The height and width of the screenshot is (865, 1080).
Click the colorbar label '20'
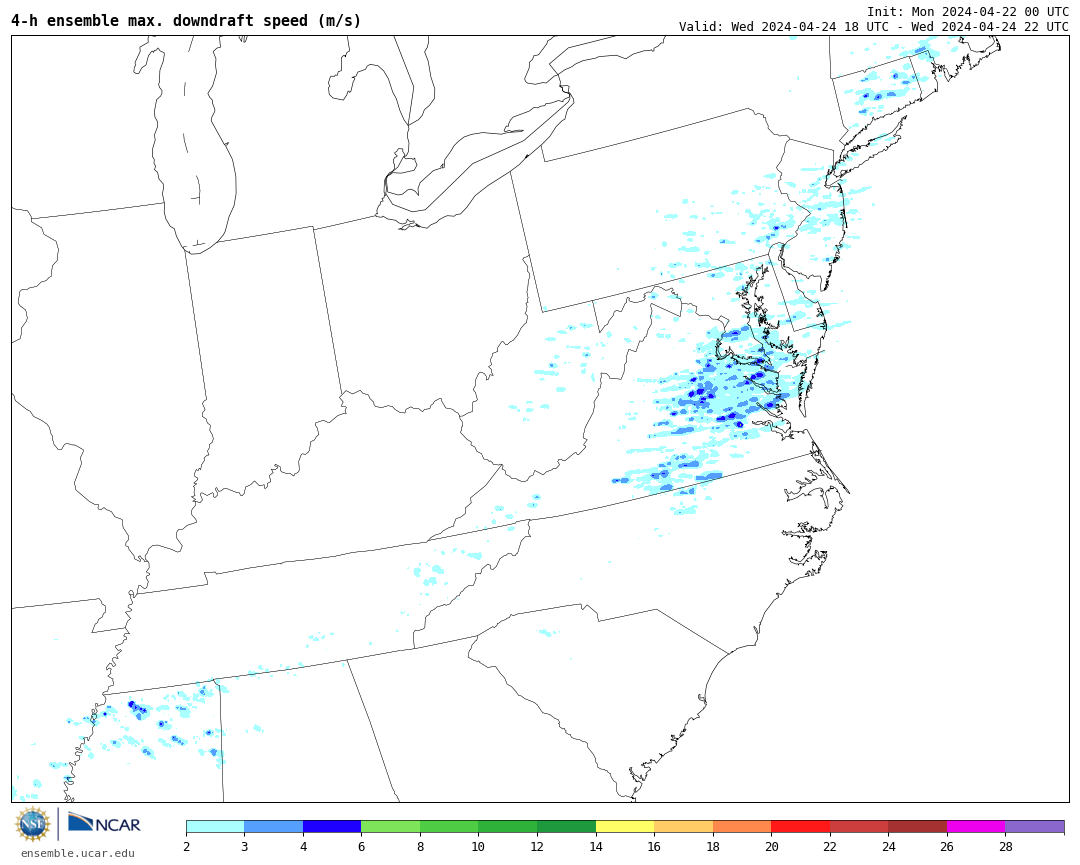pyautogui.click(x=771, y=846)
